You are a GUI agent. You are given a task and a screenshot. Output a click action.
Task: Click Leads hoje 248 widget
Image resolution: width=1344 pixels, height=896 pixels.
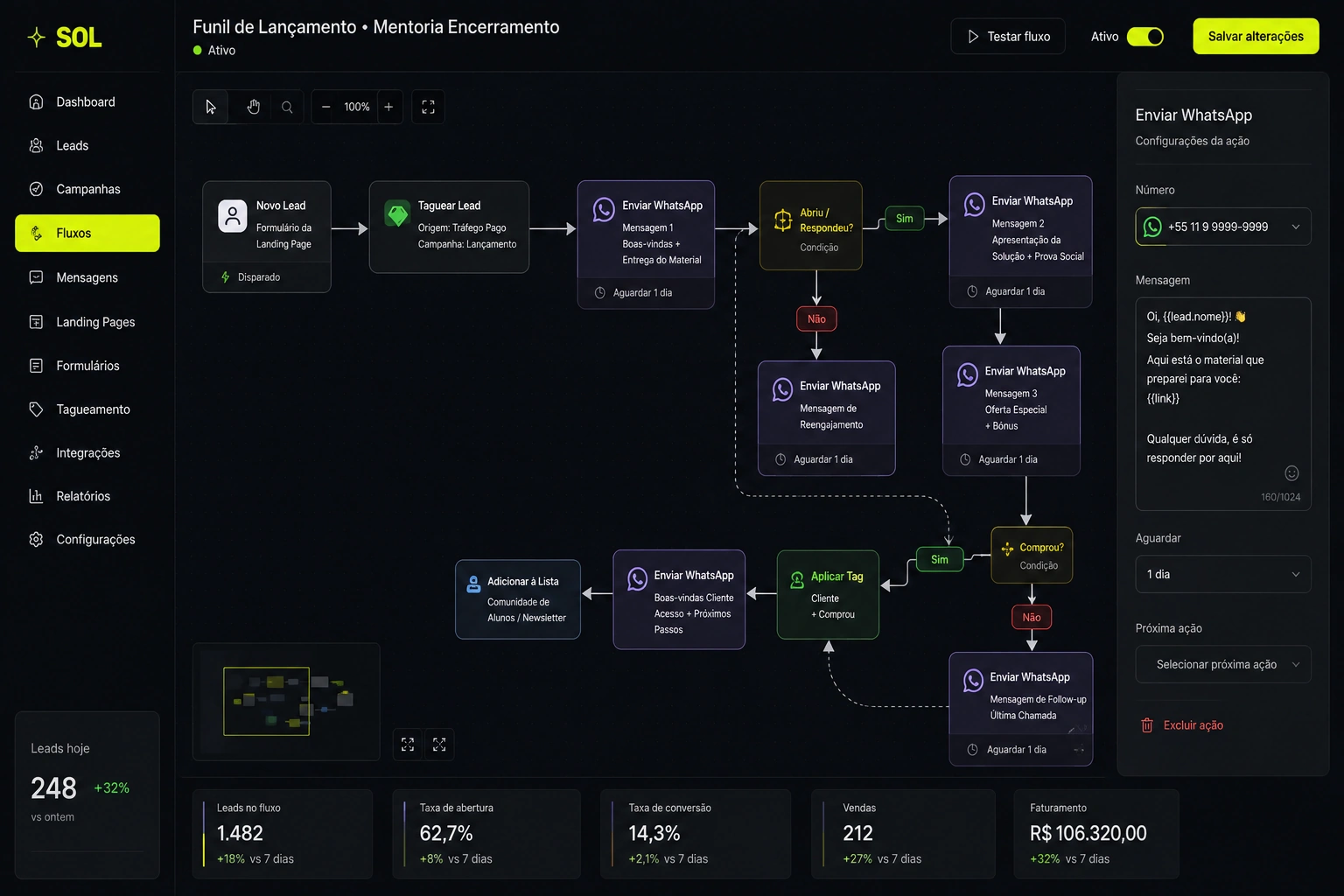point(87,794)
